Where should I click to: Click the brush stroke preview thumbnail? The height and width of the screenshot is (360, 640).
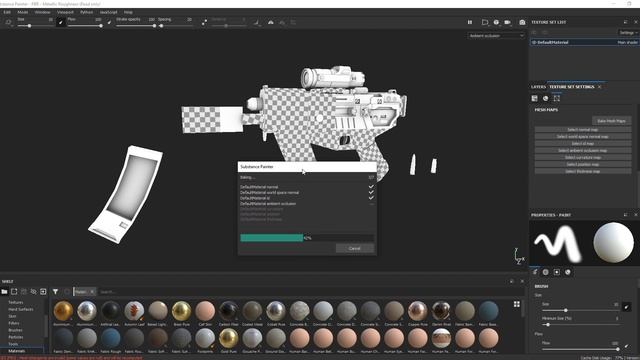point(558,243)
